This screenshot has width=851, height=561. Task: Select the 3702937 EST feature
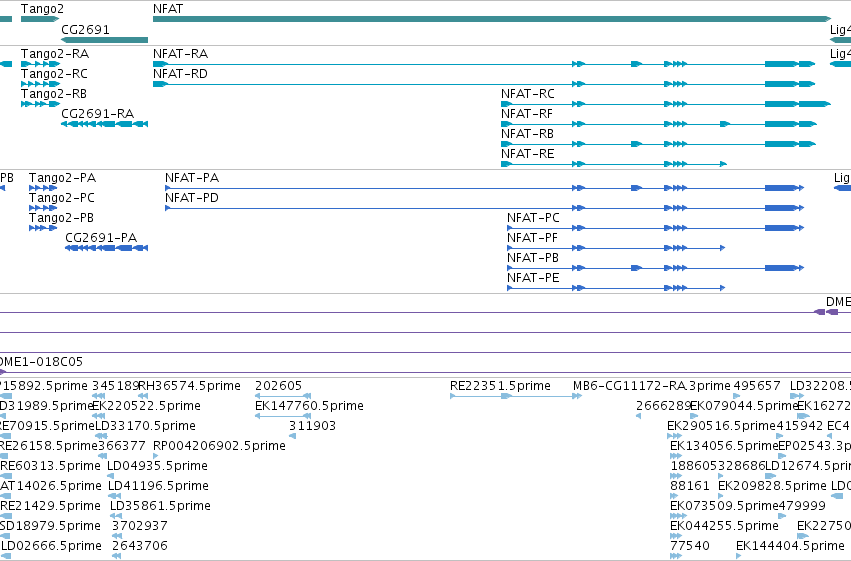[x=117, y=537]
